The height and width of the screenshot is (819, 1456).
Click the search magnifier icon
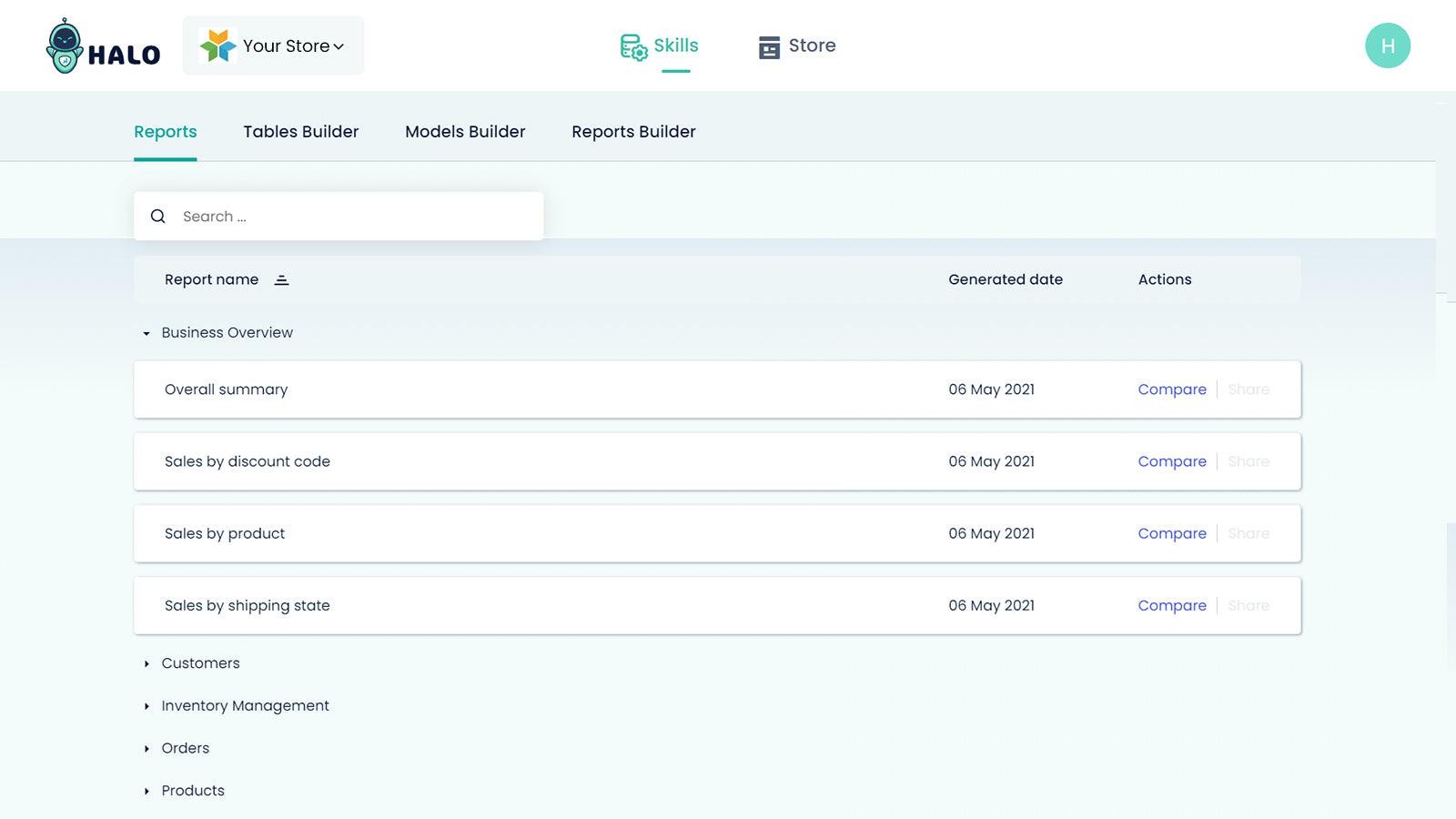157,216
